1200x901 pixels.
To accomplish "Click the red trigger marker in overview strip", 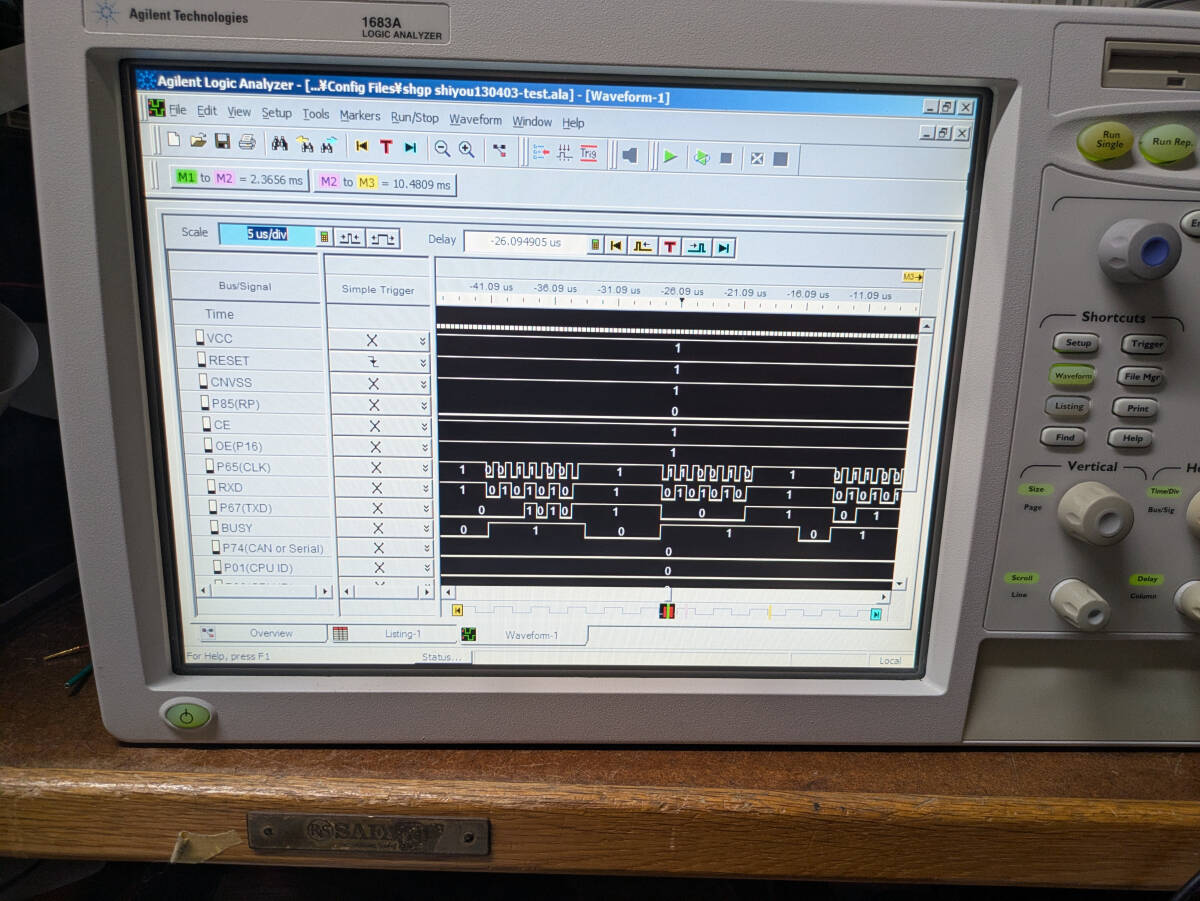I will coord(667,611).
